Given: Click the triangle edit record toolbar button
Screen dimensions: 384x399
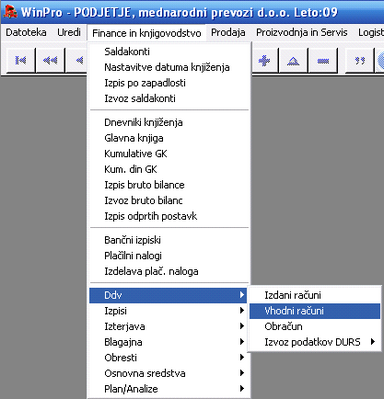Looking at the screenshot, I should pyautogui.click(x=293, y=60).
